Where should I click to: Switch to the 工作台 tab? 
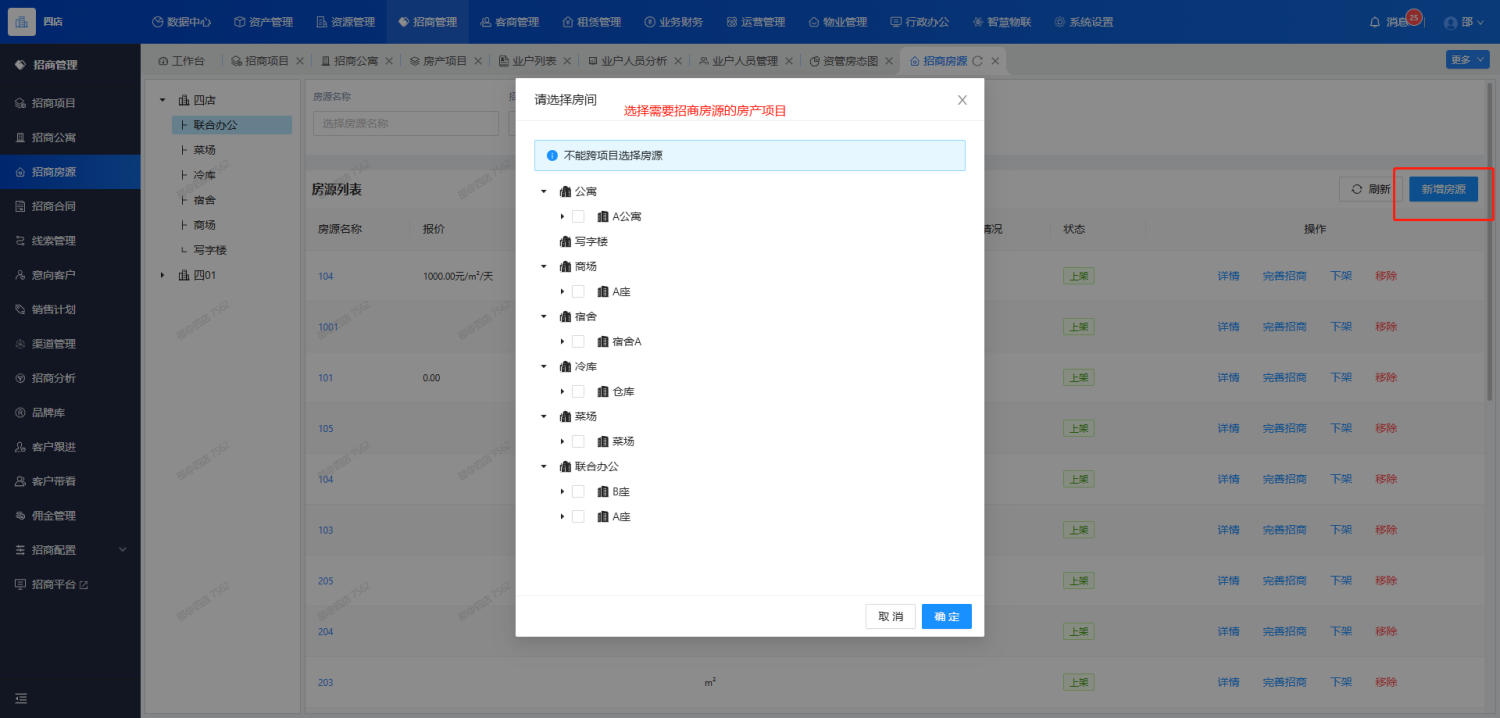click(x=181, y=61)
